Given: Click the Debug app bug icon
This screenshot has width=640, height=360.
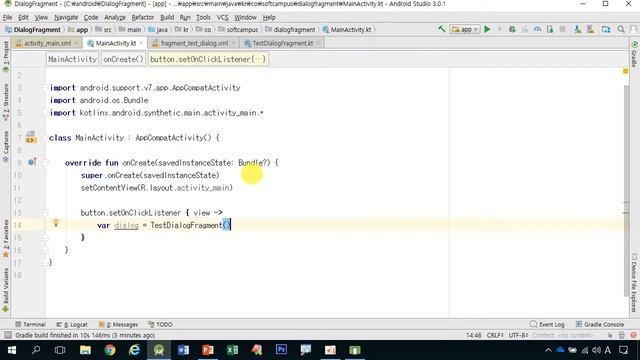Looking at the screenshot, I should point(512,29).
